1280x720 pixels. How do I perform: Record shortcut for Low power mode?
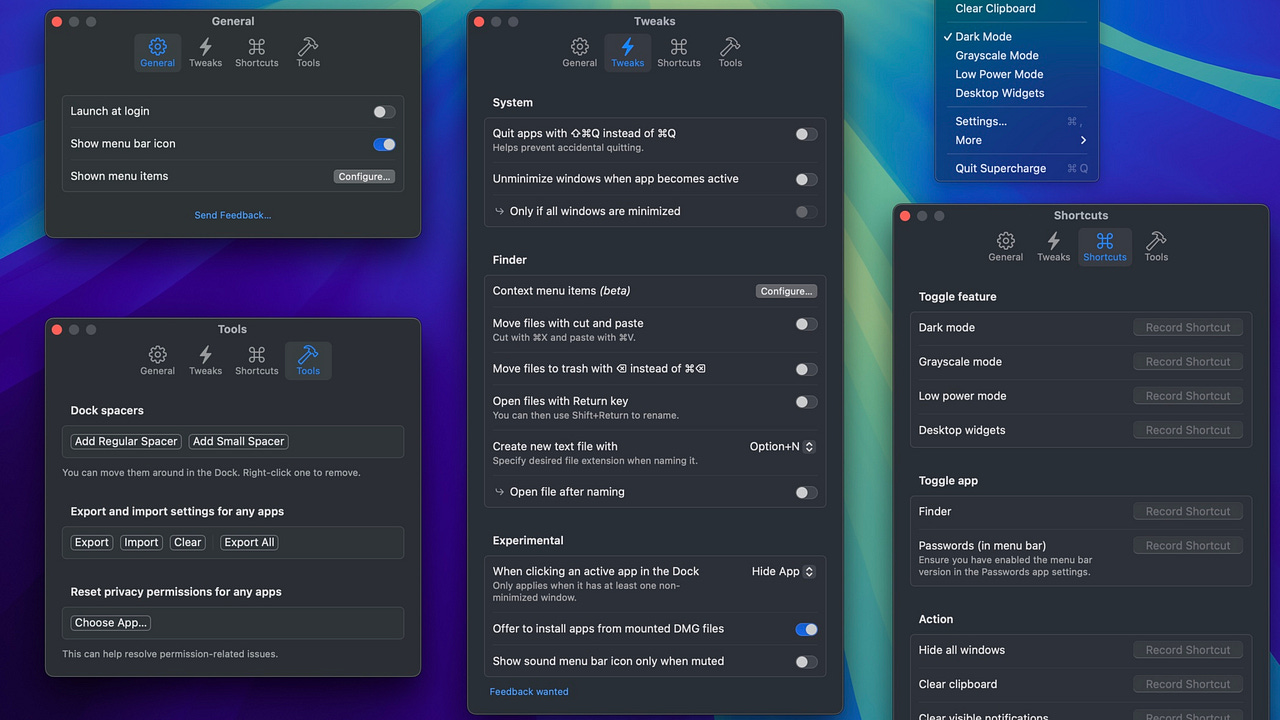click(1188, 396)
